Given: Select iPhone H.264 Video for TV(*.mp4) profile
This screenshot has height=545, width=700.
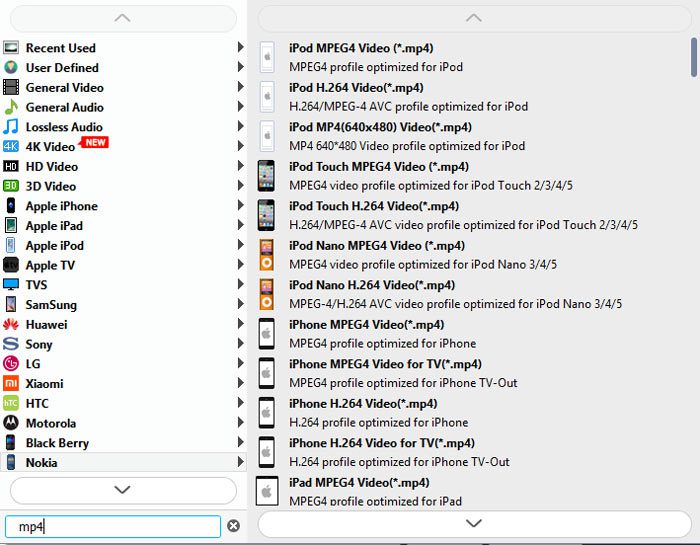Looking at the screenshot, I should 473,452.
